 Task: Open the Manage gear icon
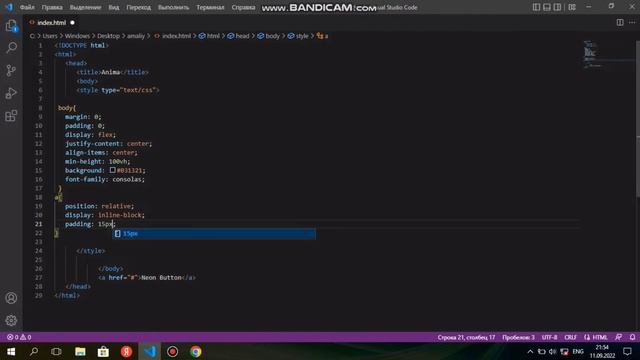pyautogui.click(x=11, y=320)
